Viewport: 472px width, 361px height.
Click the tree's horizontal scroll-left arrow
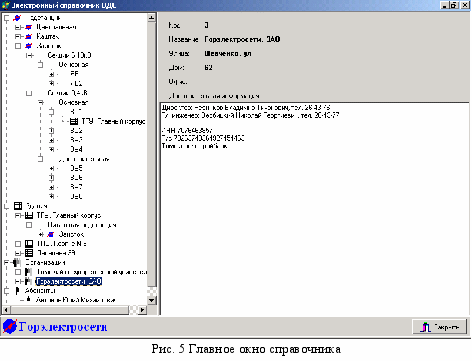pos(6,310)
